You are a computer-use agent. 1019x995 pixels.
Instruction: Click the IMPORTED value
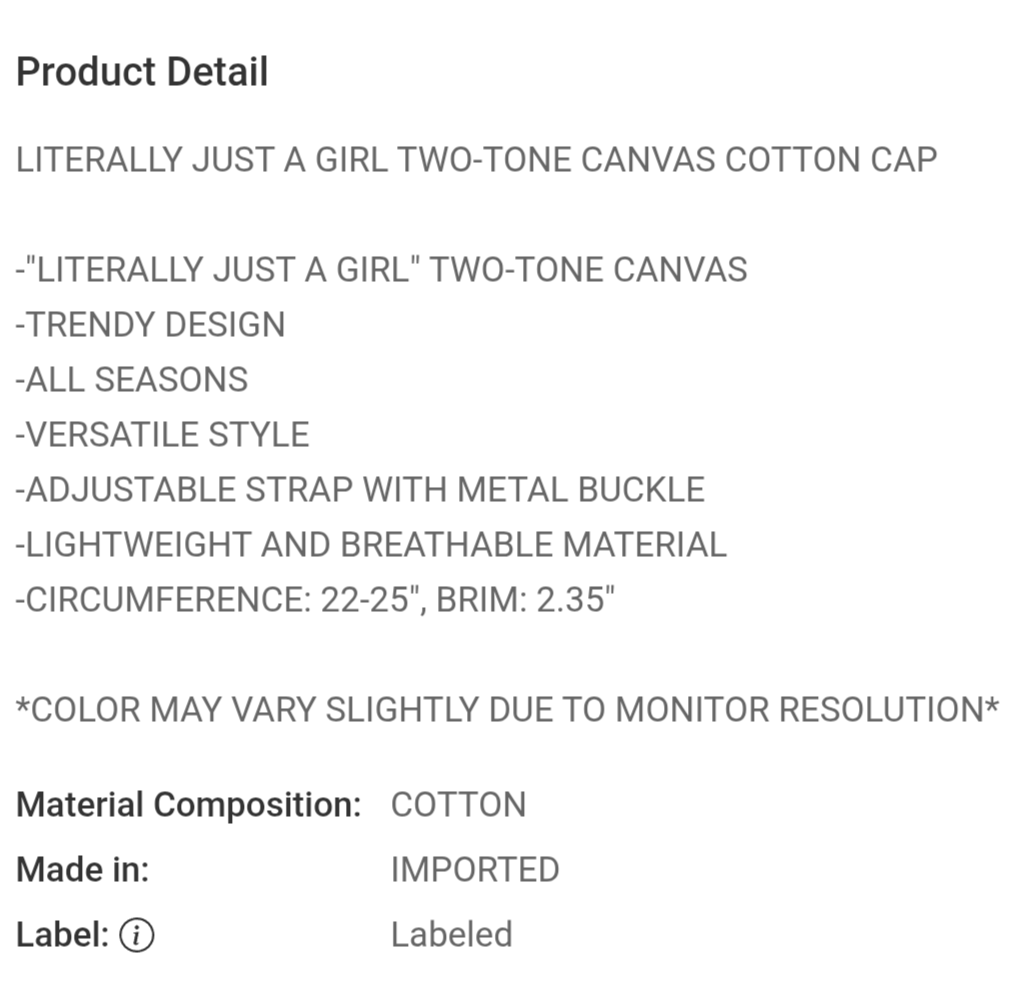[x=475, y=870]
